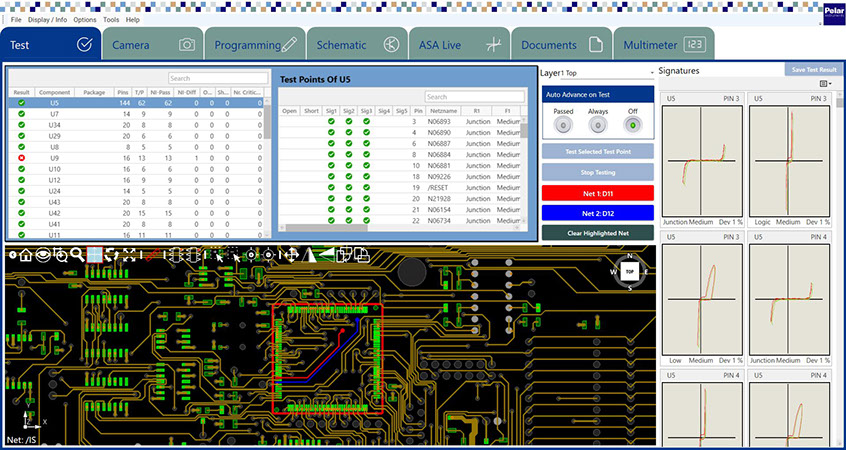
Task: Click Clear Highlighted Net button
Action: coord(597,232)
